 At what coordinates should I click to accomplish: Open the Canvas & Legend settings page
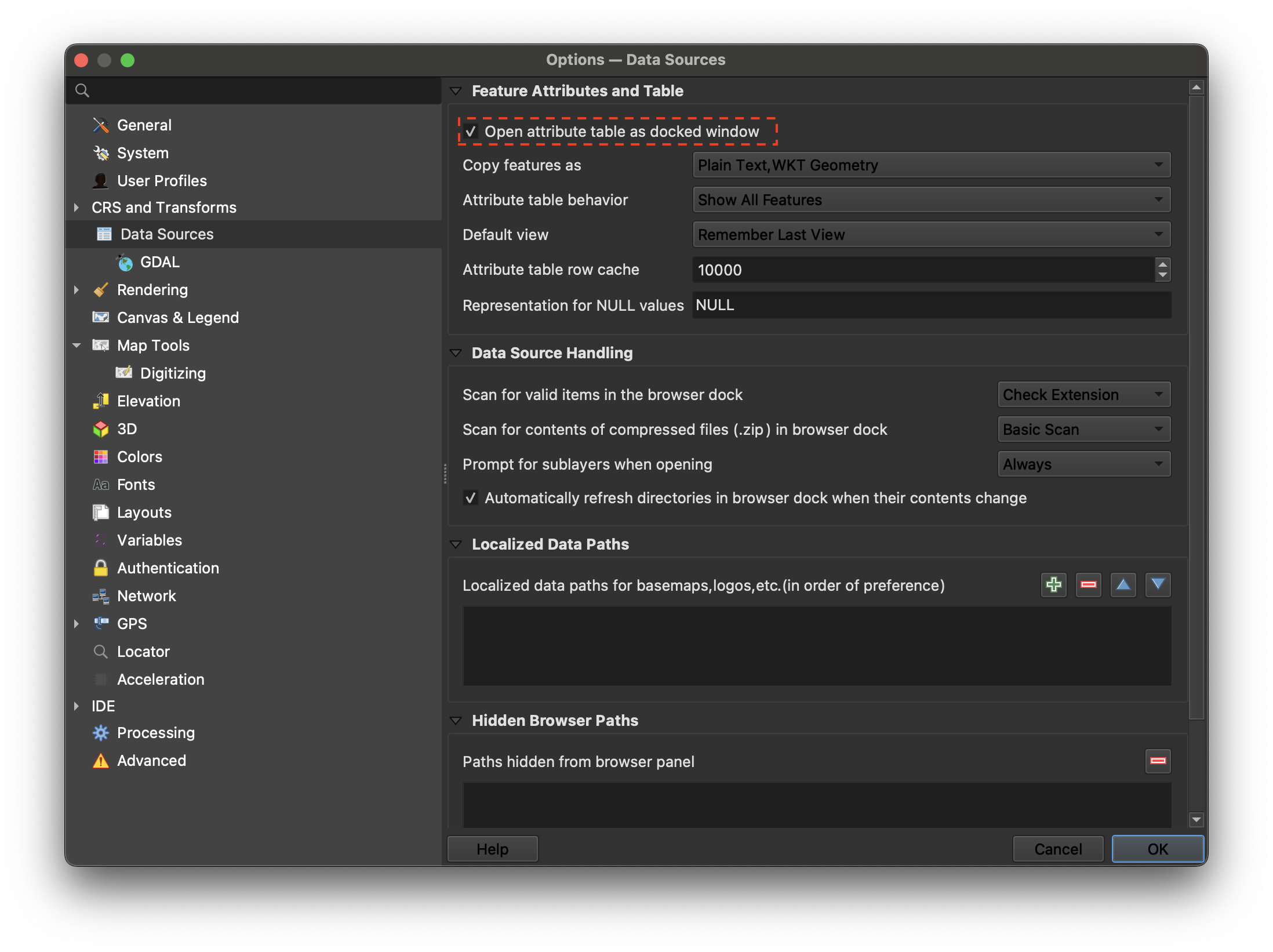(177, 318)
